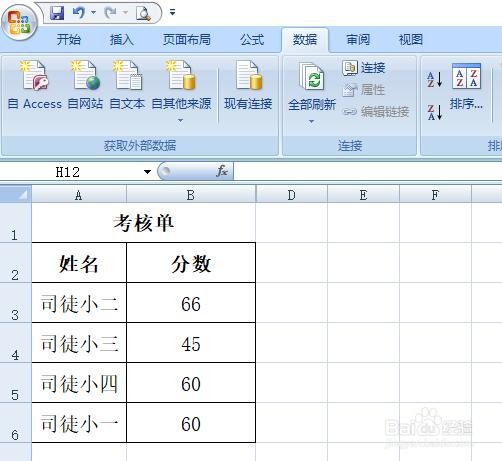Select row 6 header
This screenshot has height=461, width=502.
[x=15, y=423]
